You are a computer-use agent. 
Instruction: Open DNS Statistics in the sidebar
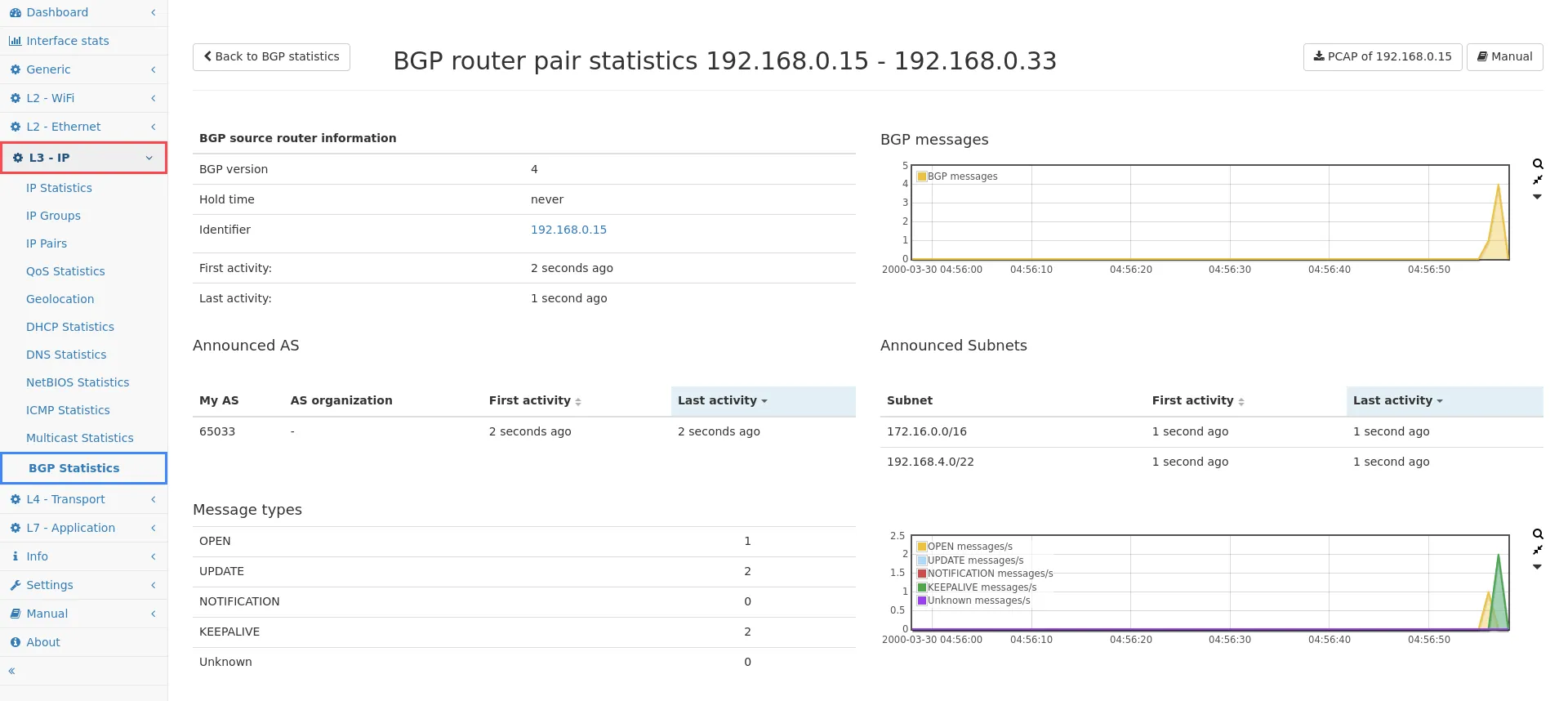66,355
